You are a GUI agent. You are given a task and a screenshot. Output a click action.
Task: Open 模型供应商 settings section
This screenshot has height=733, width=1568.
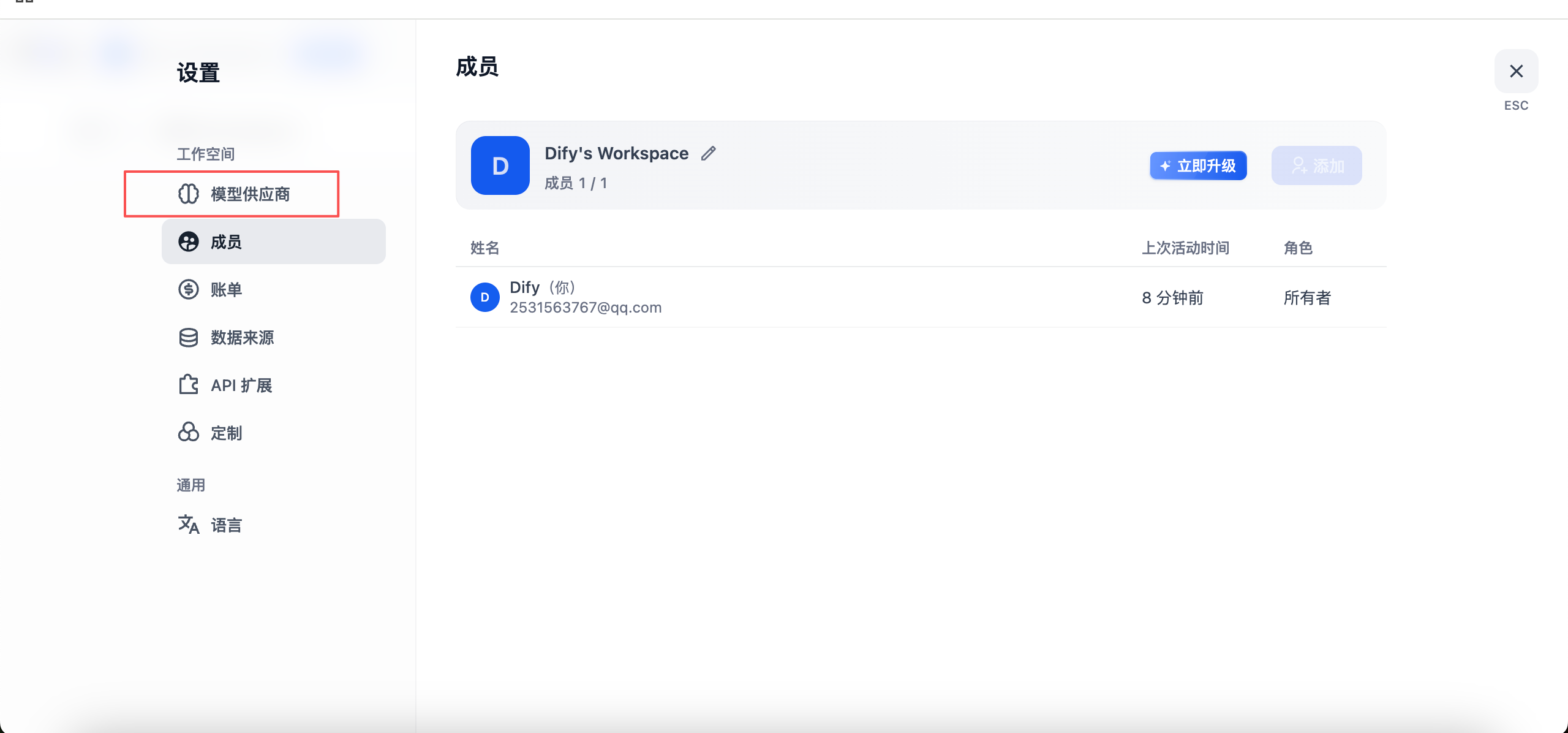[x=273, y=194]
